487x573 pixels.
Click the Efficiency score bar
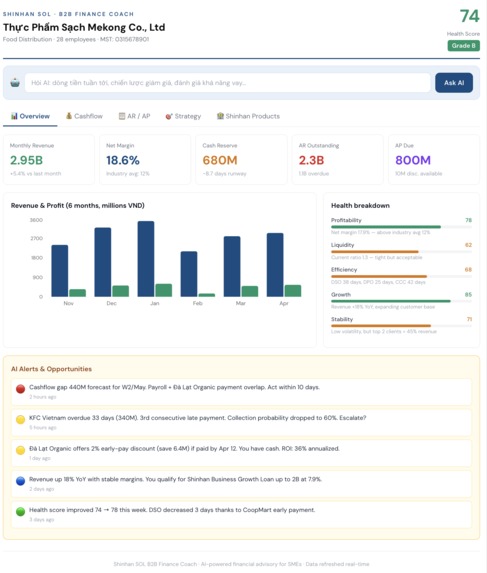(x=401, y=277)
